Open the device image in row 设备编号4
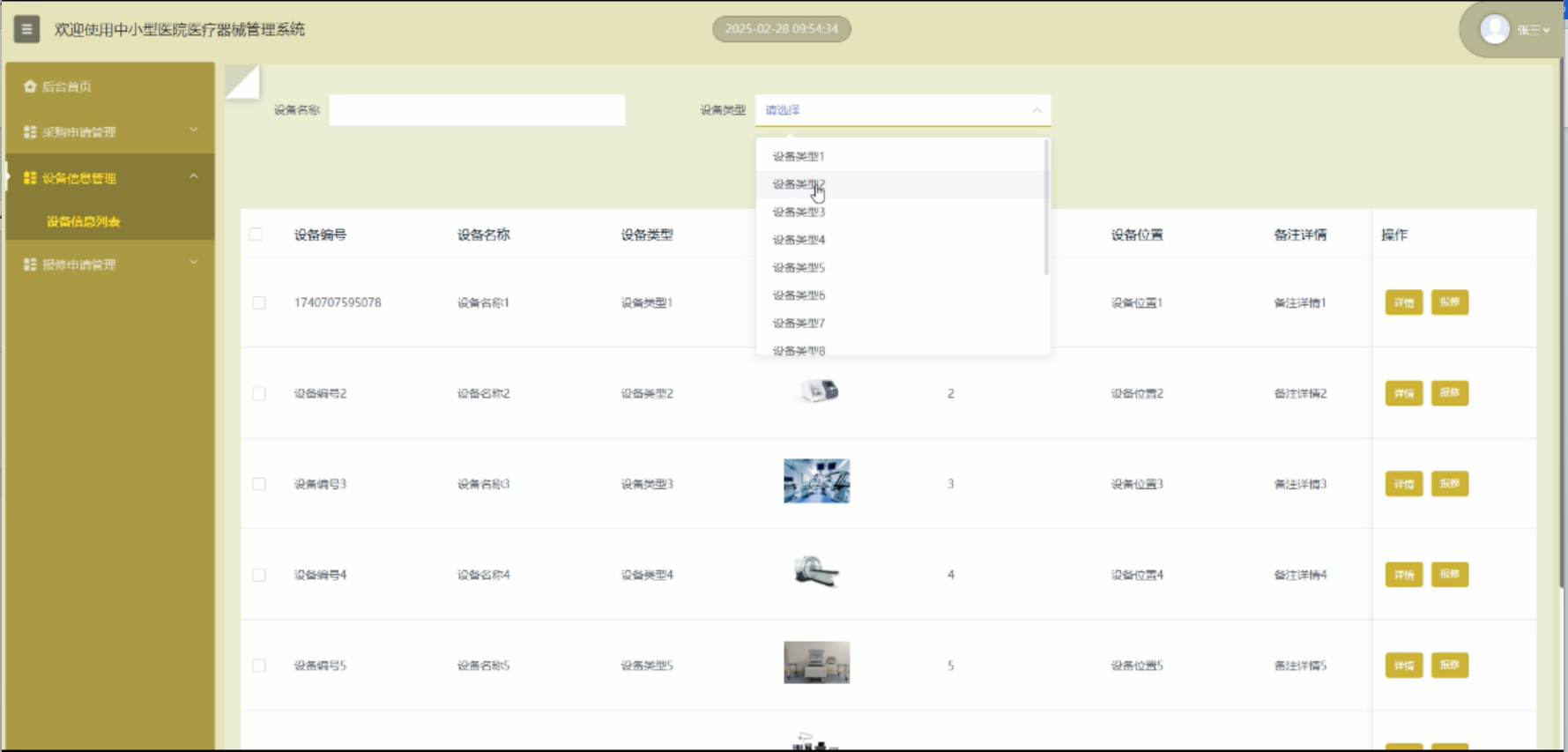 point(817,572)
